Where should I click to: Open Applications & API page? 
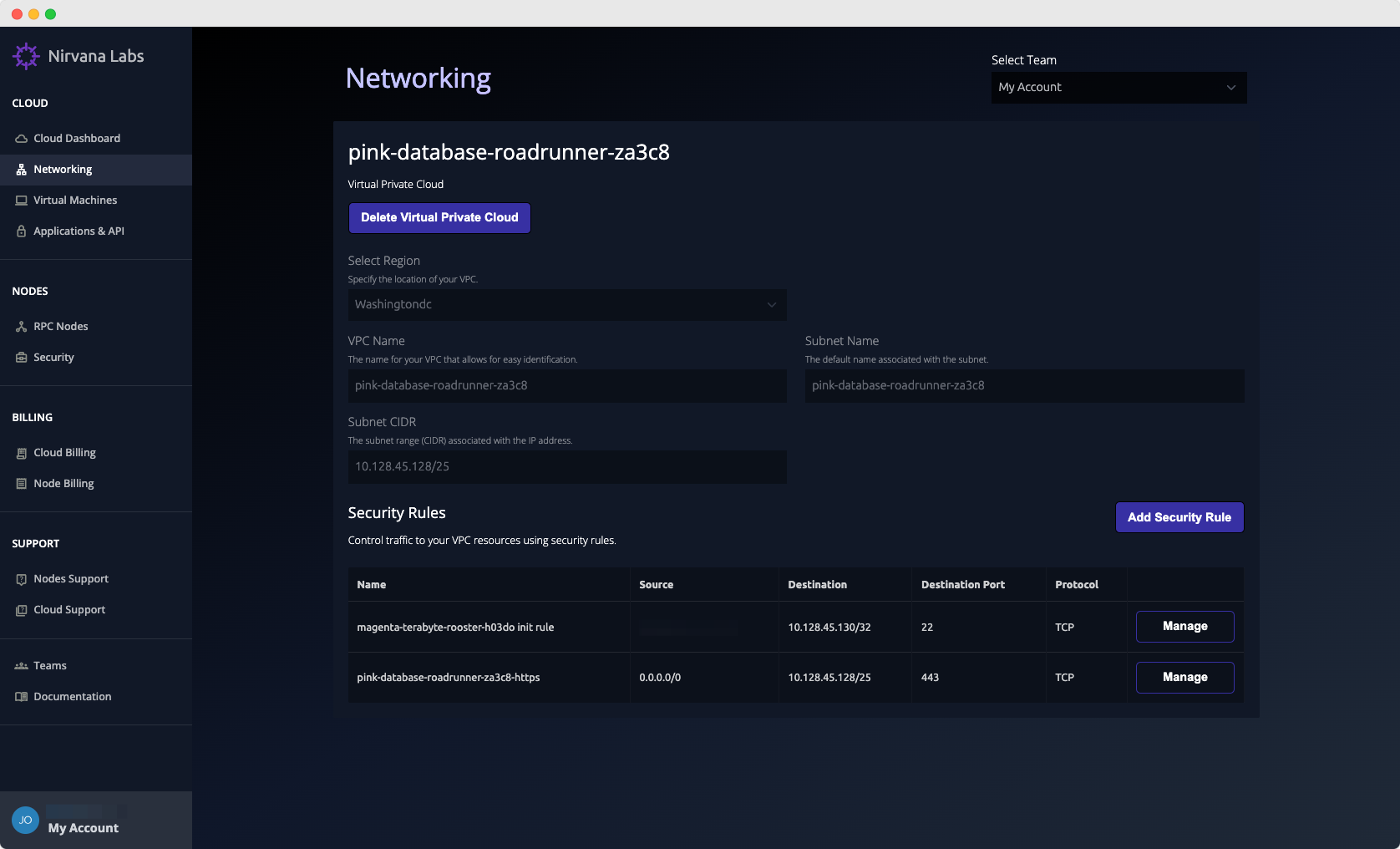click(x=96, y=231)
